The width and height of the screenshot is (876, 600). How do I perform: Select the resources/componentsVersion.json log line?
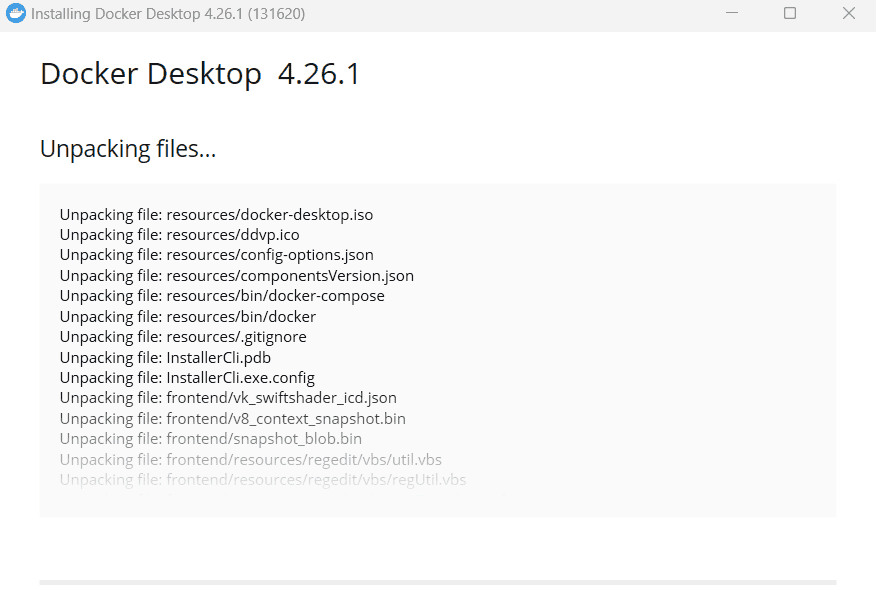point(237,275)
